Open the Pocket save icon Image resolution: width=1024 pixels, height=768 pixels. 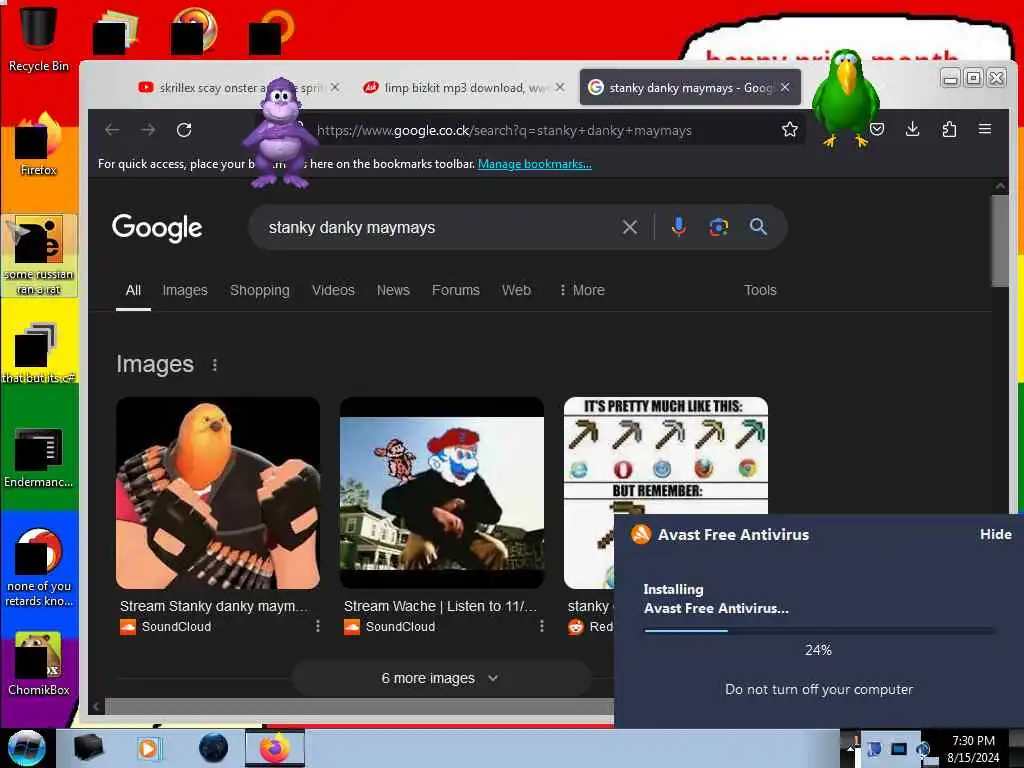tap(877, 129)
